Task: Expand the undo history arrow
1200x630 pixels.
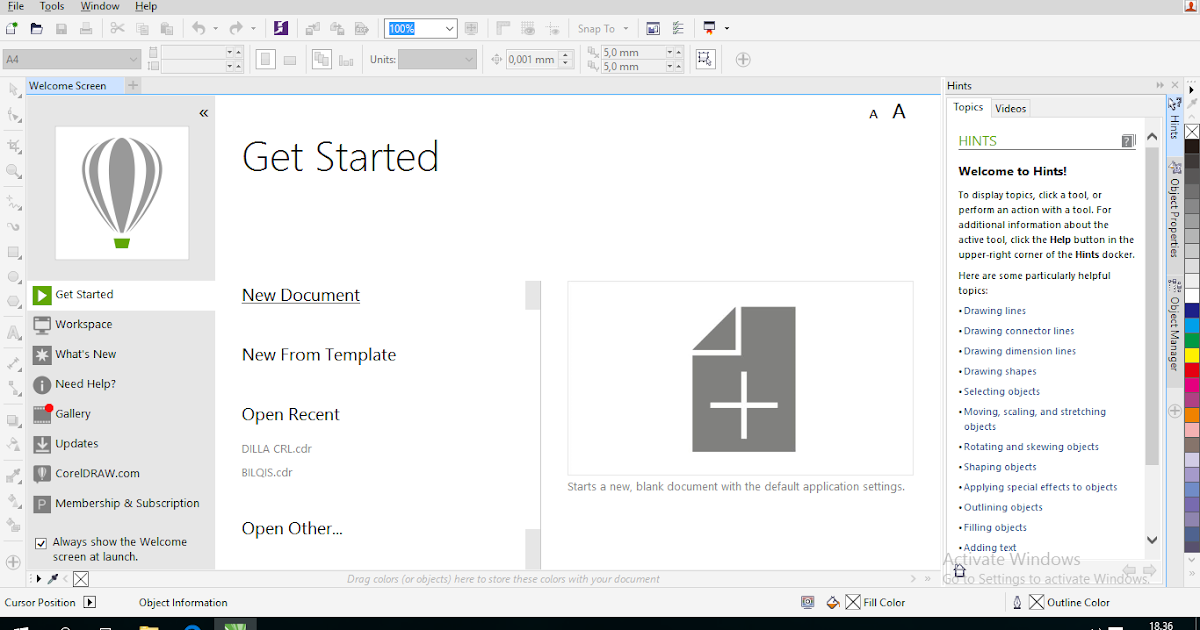Action: pyautogui.click(x=215, y=29)
